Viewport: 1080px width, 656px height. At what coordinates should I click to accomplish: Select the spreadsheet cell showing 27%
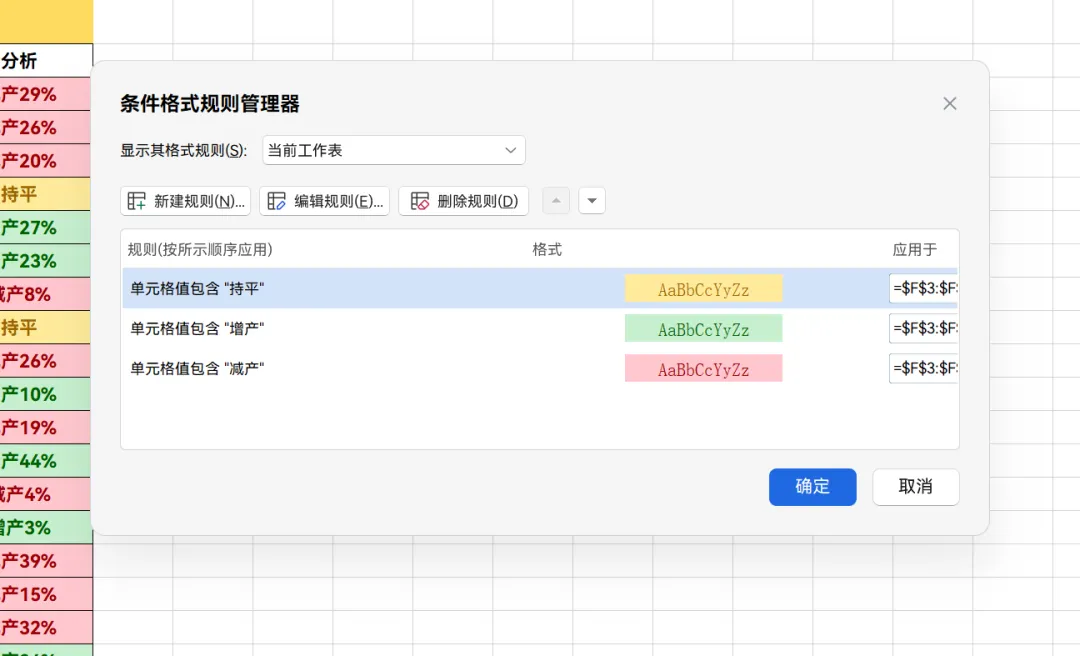45,227
